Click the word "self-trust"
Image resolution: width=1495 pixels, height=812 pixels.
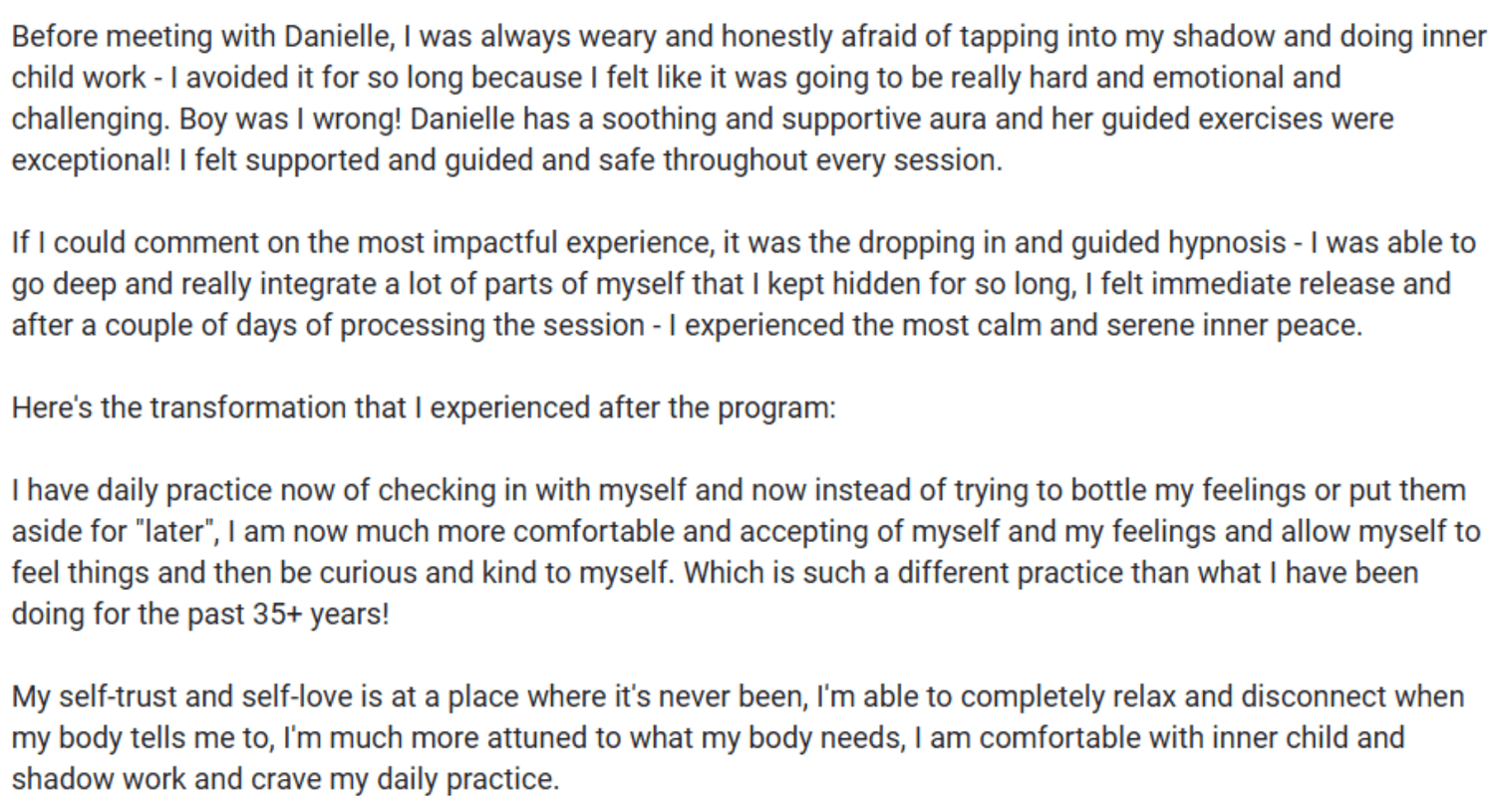tap(117, 696)
